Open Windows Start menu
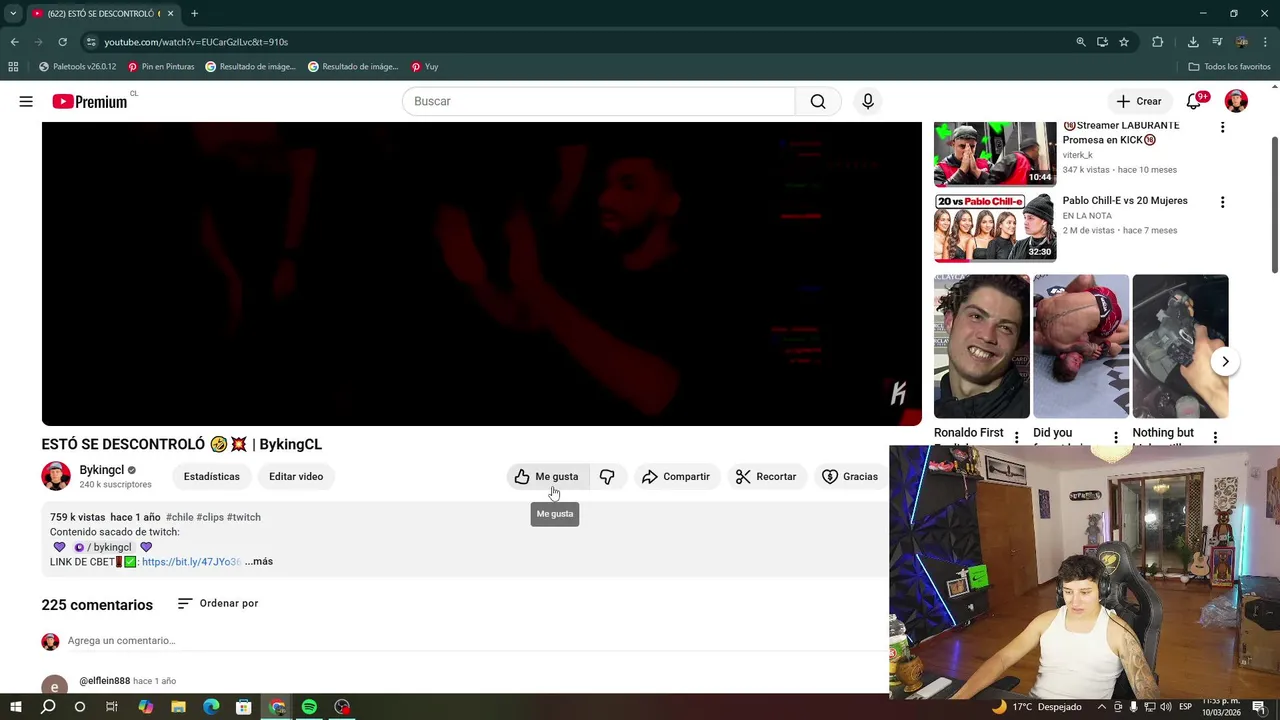1280x720 pixels. click(16, 707)
